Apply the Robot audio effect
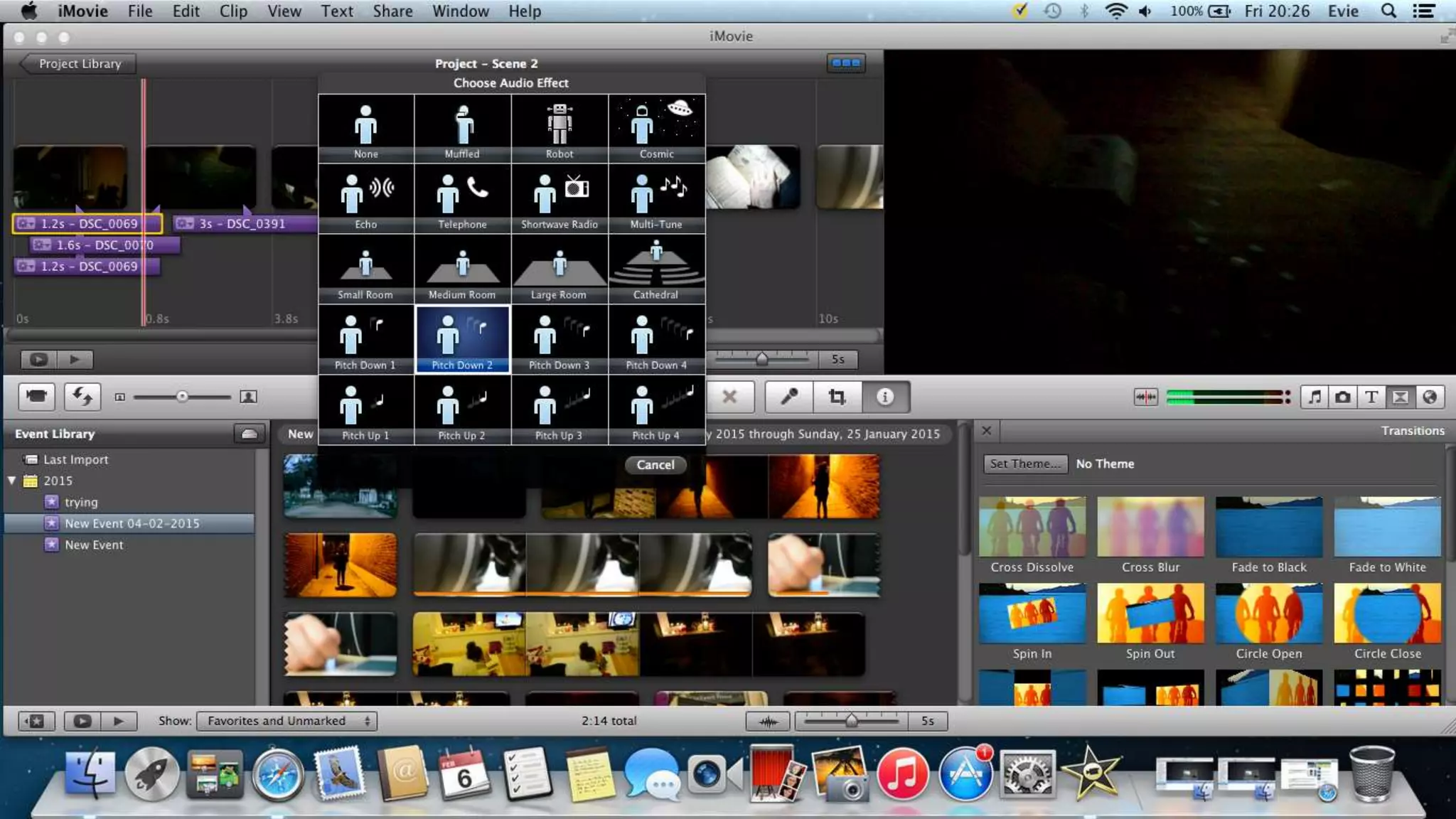This screenshot has width=1456, height=819. 560,129
